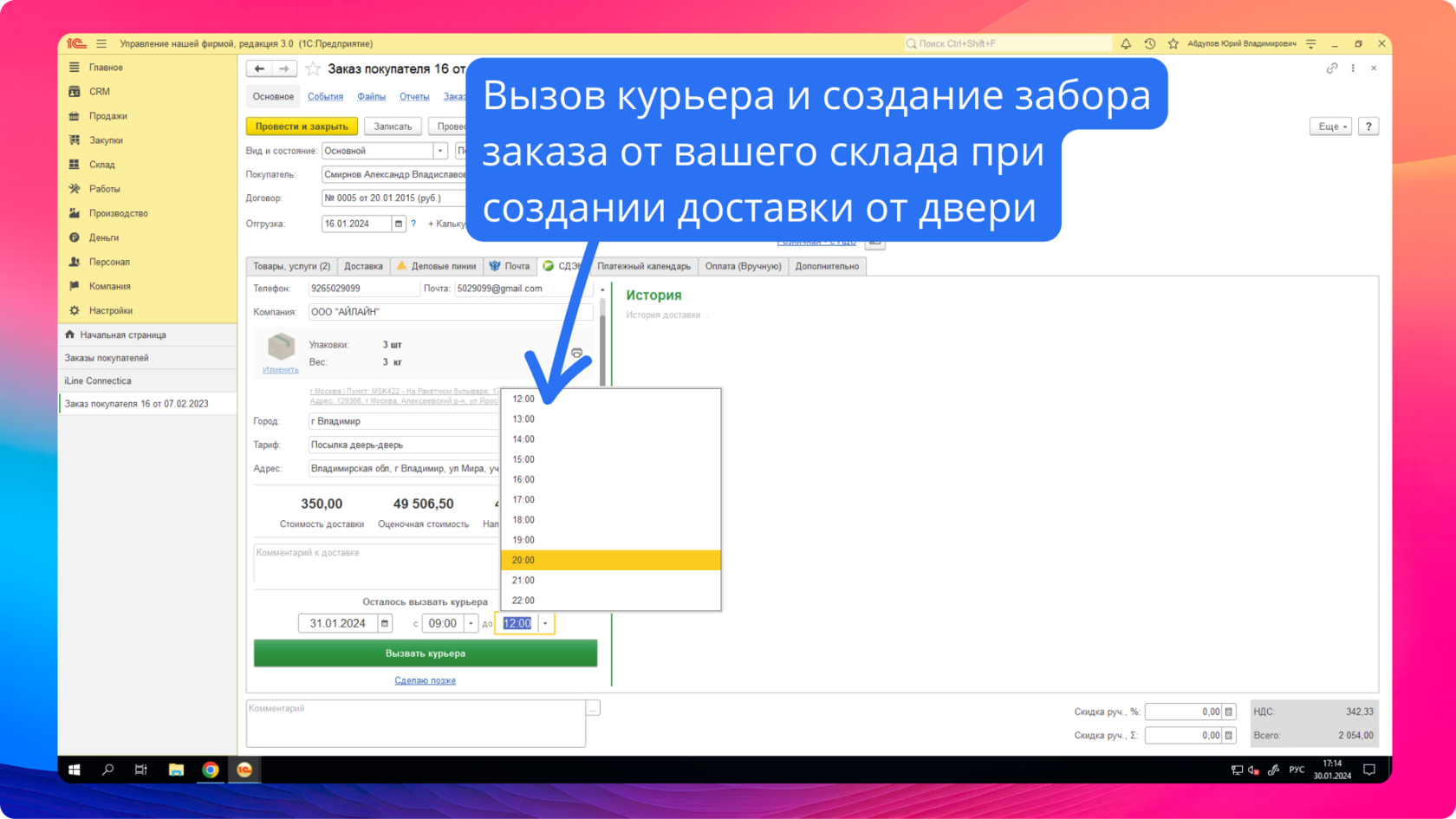Open the start time 09:00 dropdown arrow
This screenshot has width=1456, height=819.
(471, 623)
